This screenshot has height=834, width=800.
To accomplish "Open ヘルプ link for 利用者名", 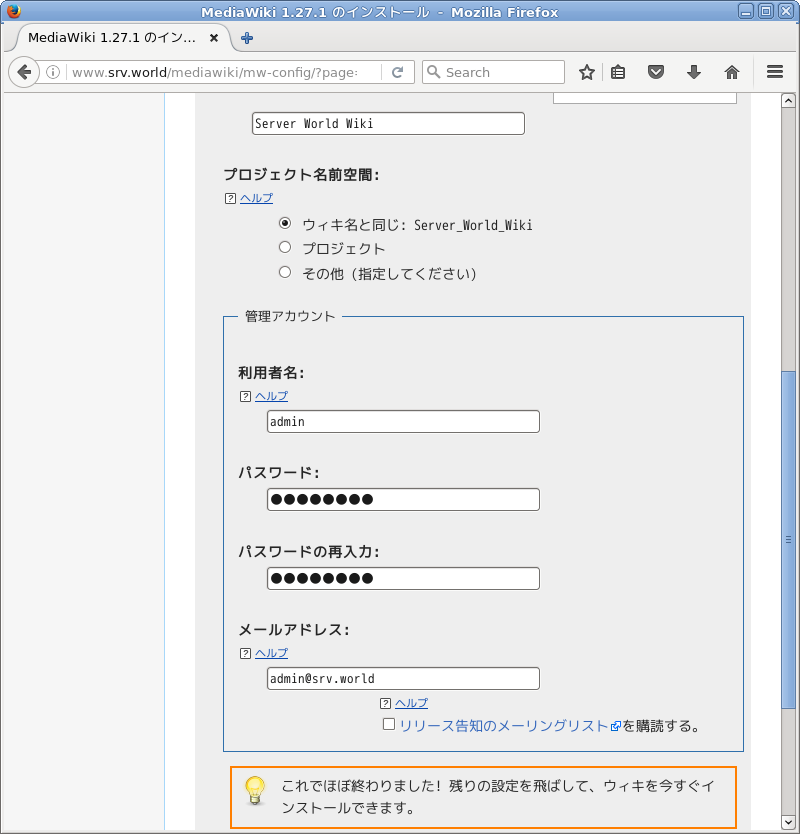I will [271, 396].
